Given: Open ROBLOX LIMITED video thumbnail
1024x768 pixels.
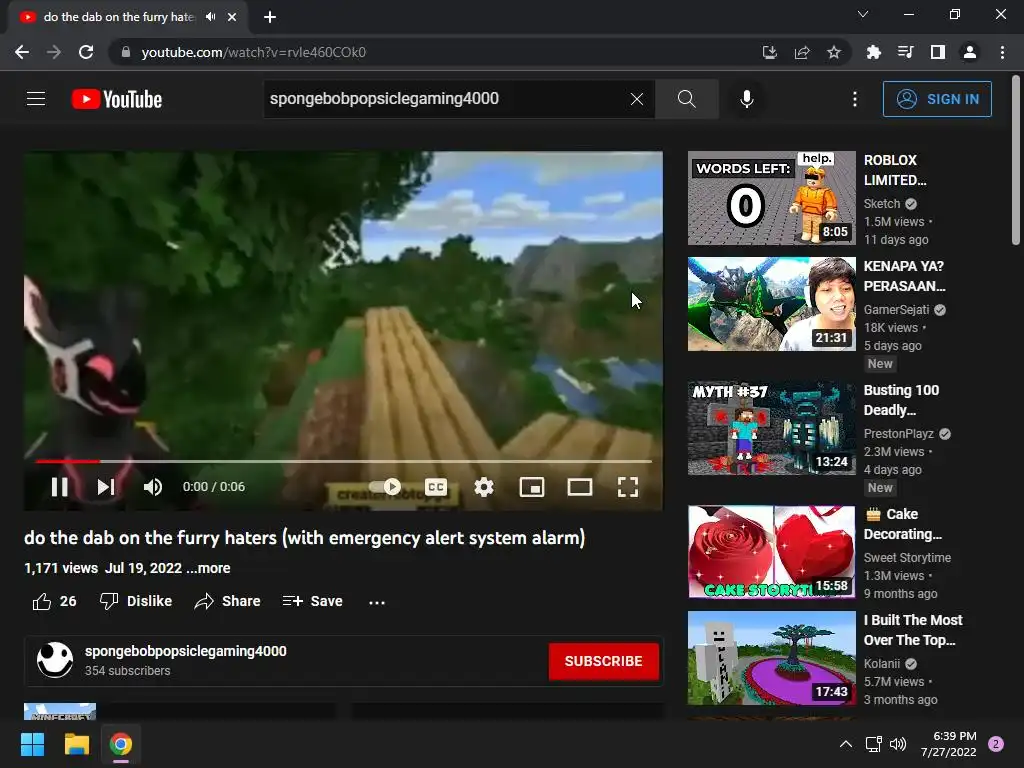Looking at the screenshot, I should [x=771, y=198].
